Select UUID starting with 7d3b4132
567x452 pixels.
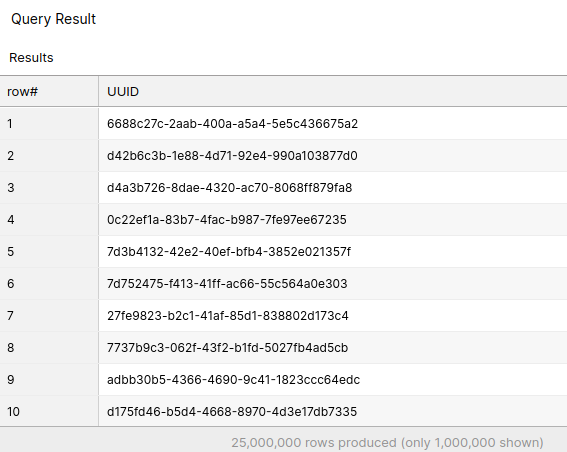pyautogui.click(x=229, y=252)
